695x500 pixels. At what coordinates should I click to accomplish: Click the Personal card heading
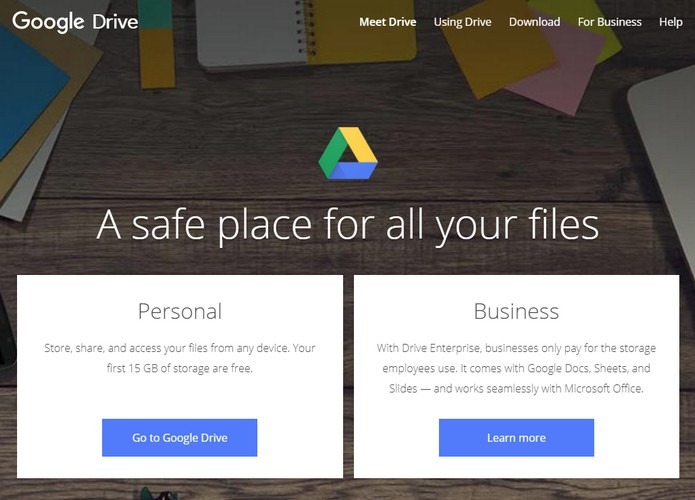point(180,311)
